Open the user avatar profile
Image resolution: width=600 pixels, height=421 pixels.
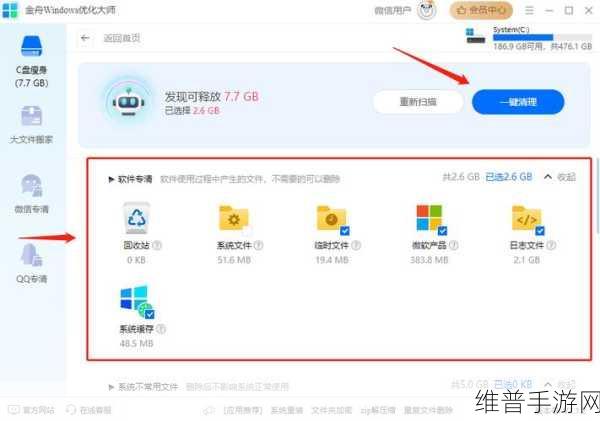point(427,10)
